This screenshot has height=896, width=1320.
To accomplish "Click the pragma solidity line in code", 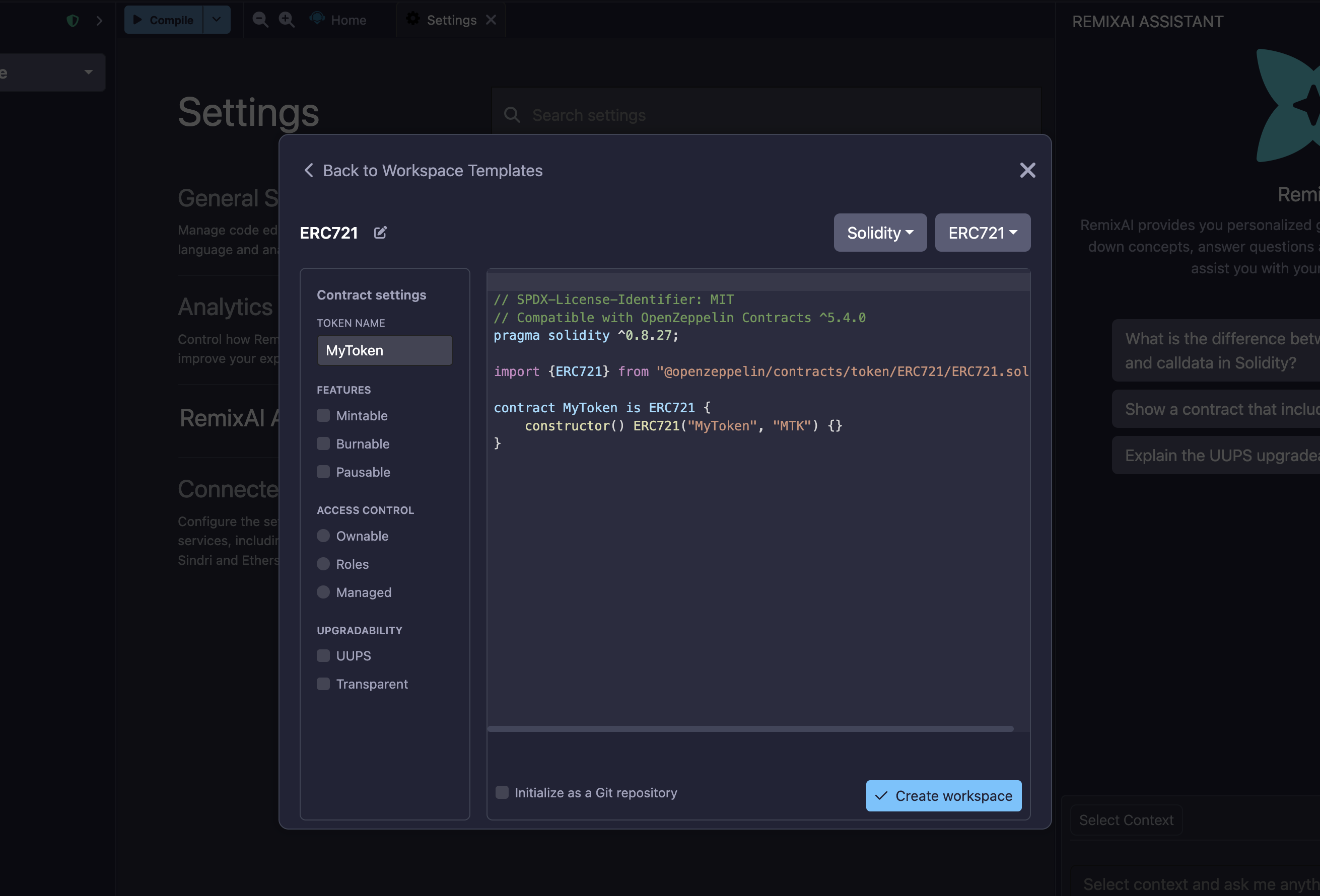I will [x=586, y=336].
